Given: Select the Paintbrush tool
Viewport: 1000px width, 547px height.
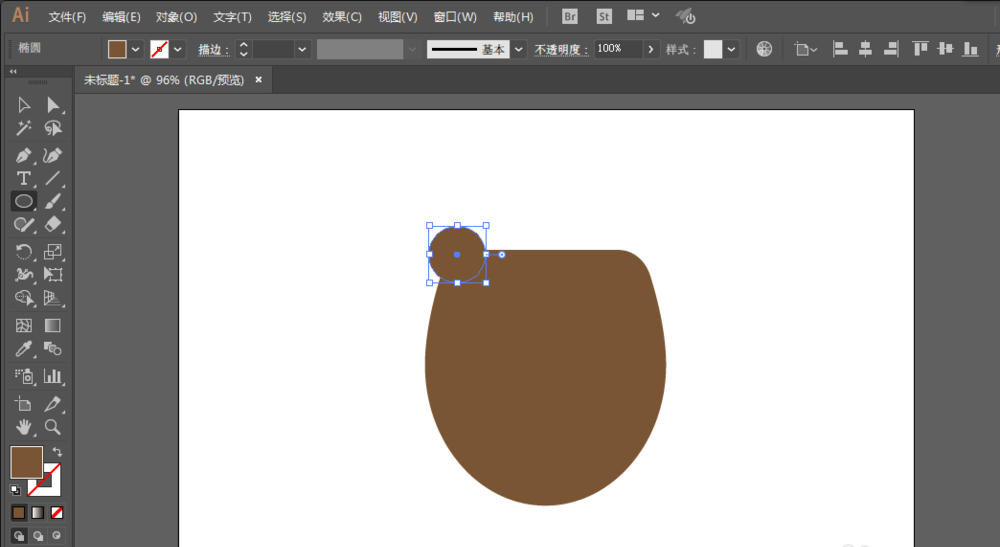Looking at the screenshot, I should click(53, 201).
